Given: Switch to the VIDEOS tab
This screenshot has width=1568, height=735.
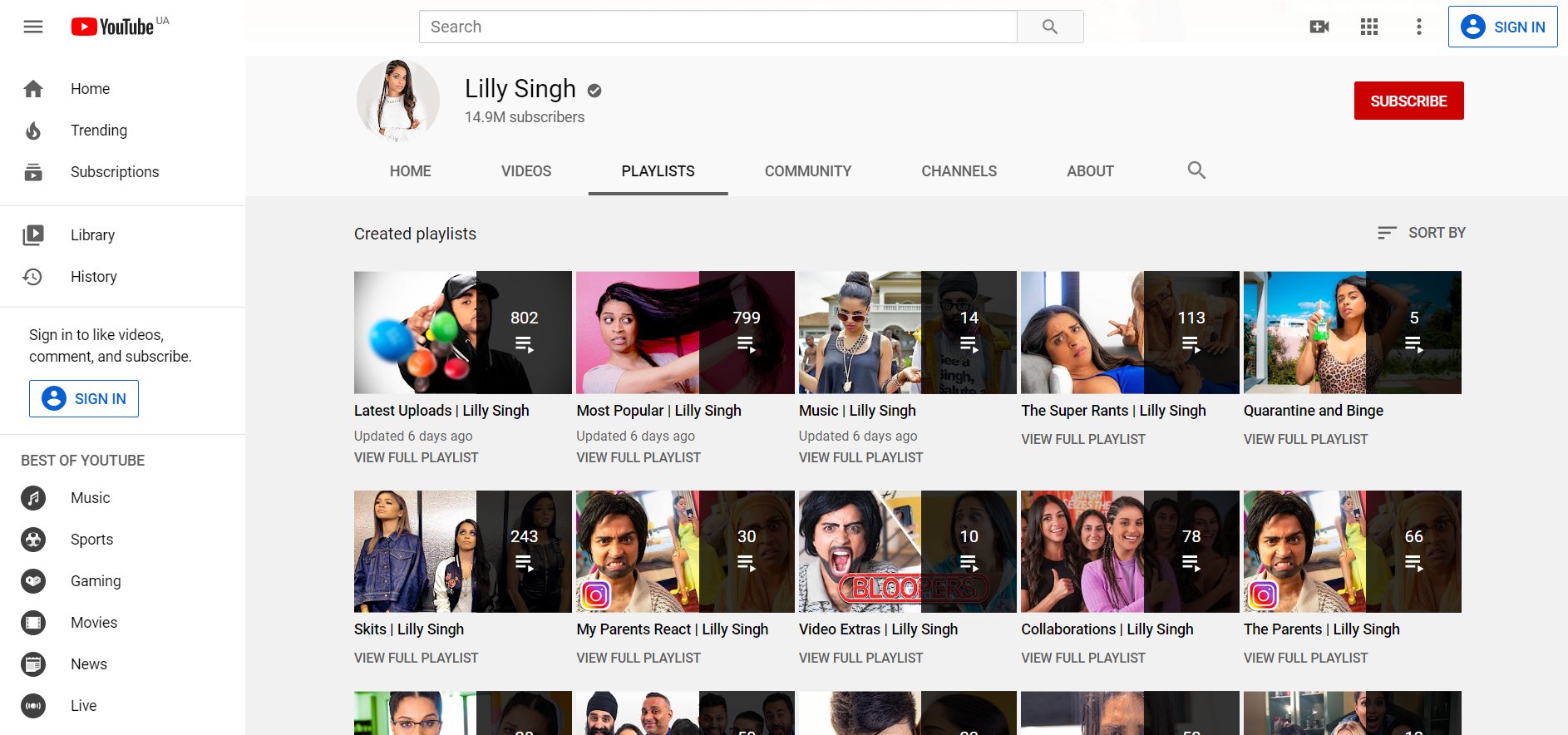Looking at the screenshot, I should point(526,171).
